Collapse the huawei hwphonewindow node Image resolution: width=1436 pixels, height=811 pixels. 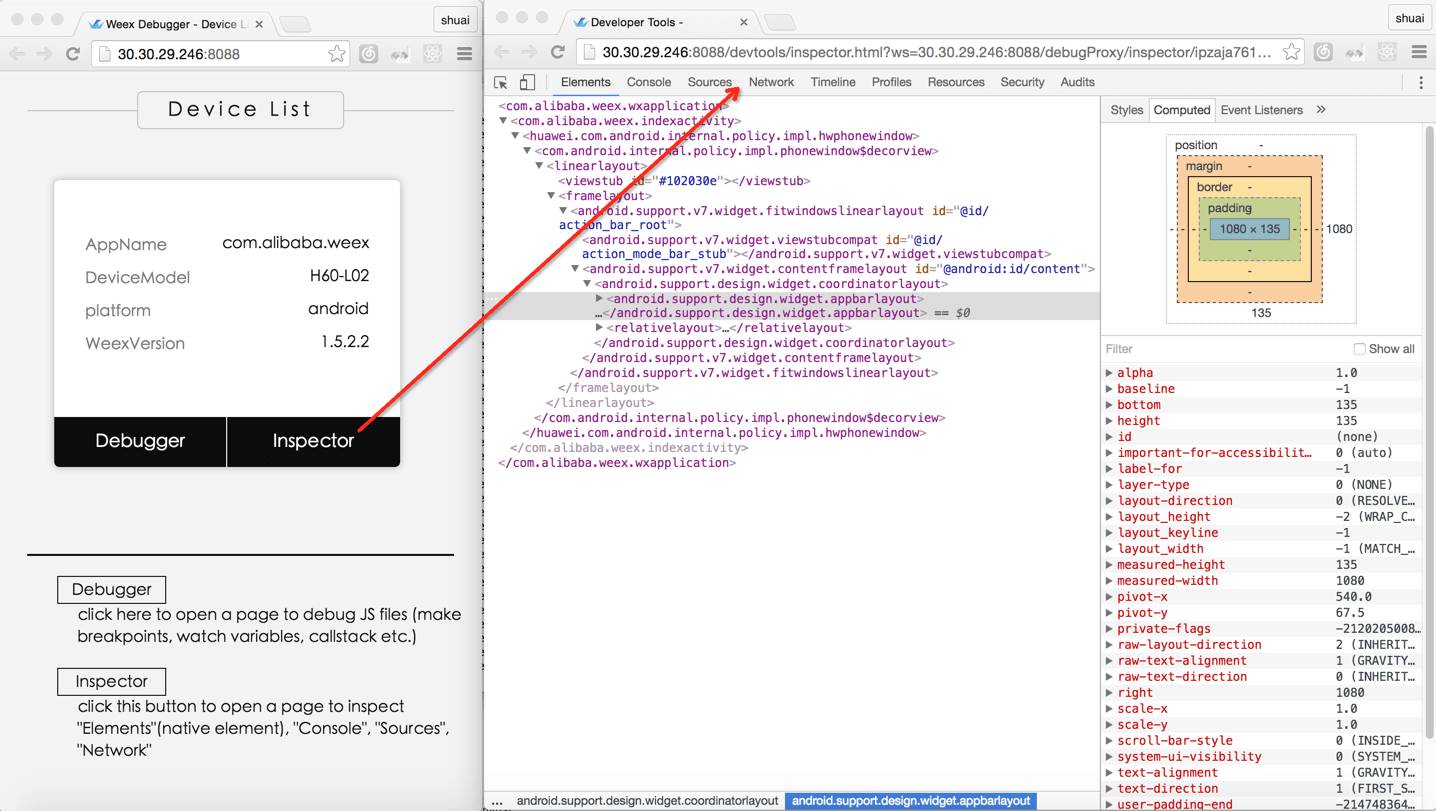[x=516, y=136]
